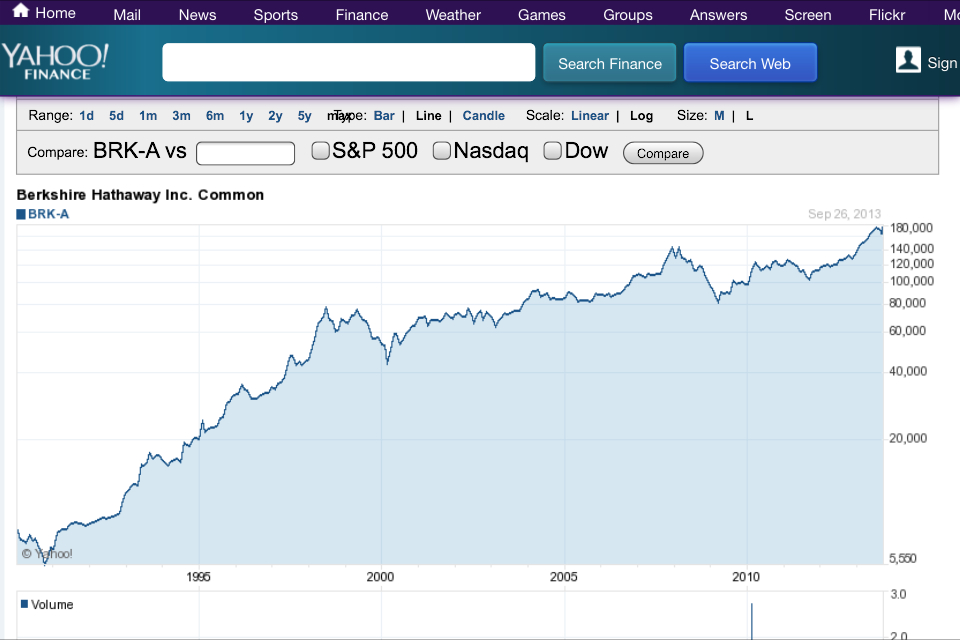
Task: Select the Log scale option
Action: pos(642,116)
